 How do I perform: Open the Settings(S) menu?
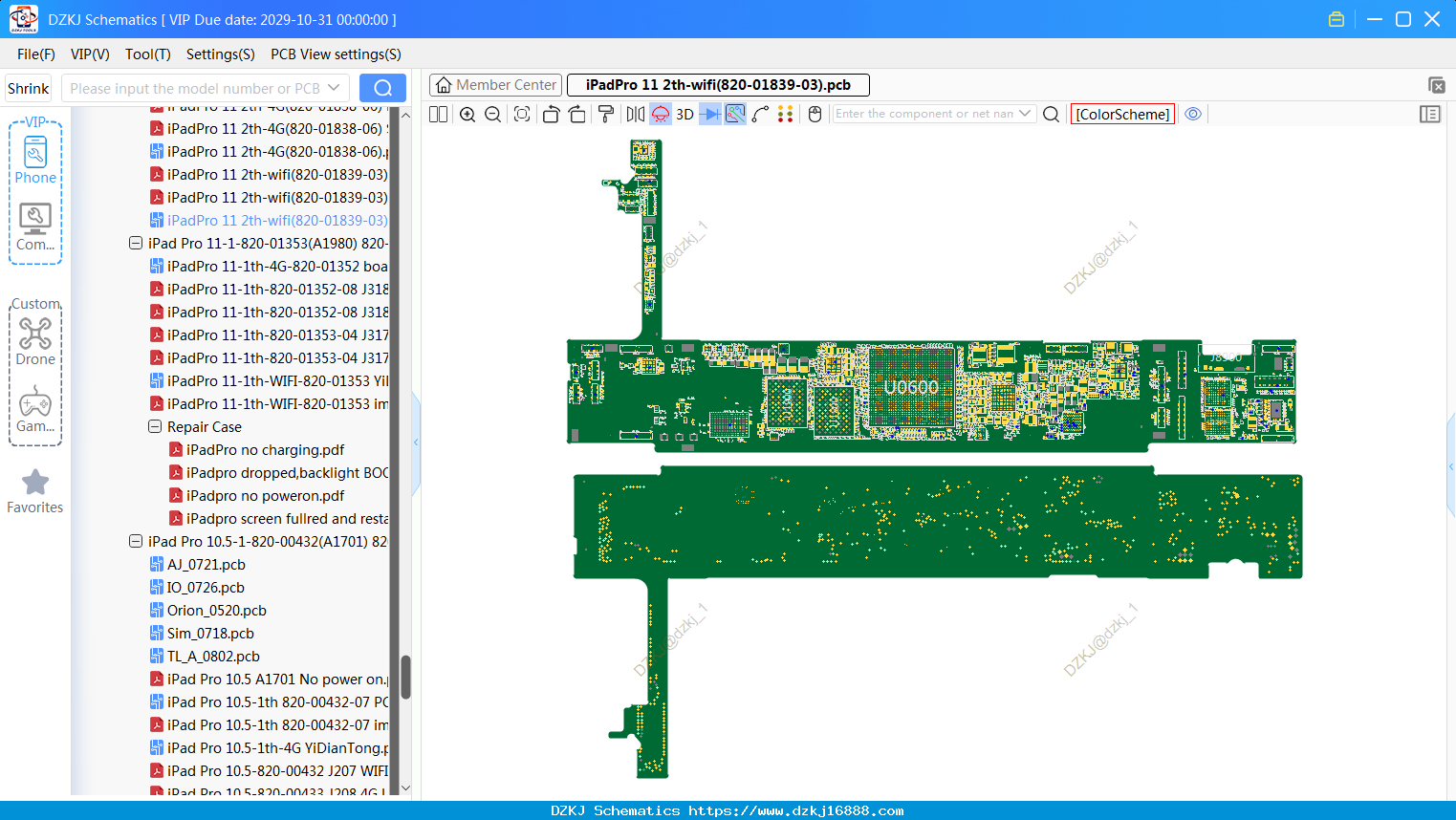pos(221,54)
